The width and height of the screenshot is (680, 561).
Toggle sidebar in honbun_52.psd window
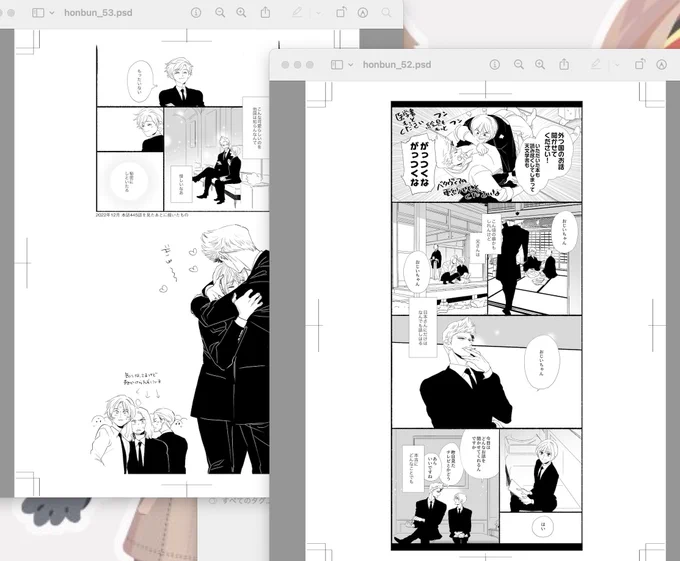point(337,65)
